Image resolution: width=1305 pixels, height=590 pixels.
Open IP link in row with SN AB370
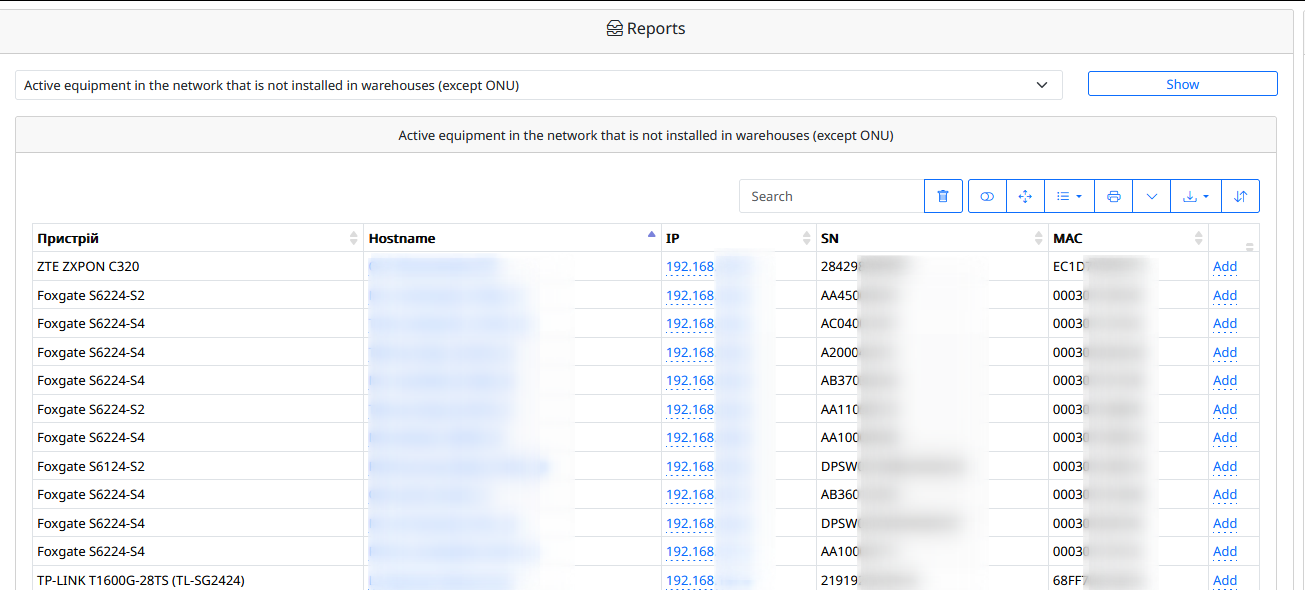tap(707, 381)
